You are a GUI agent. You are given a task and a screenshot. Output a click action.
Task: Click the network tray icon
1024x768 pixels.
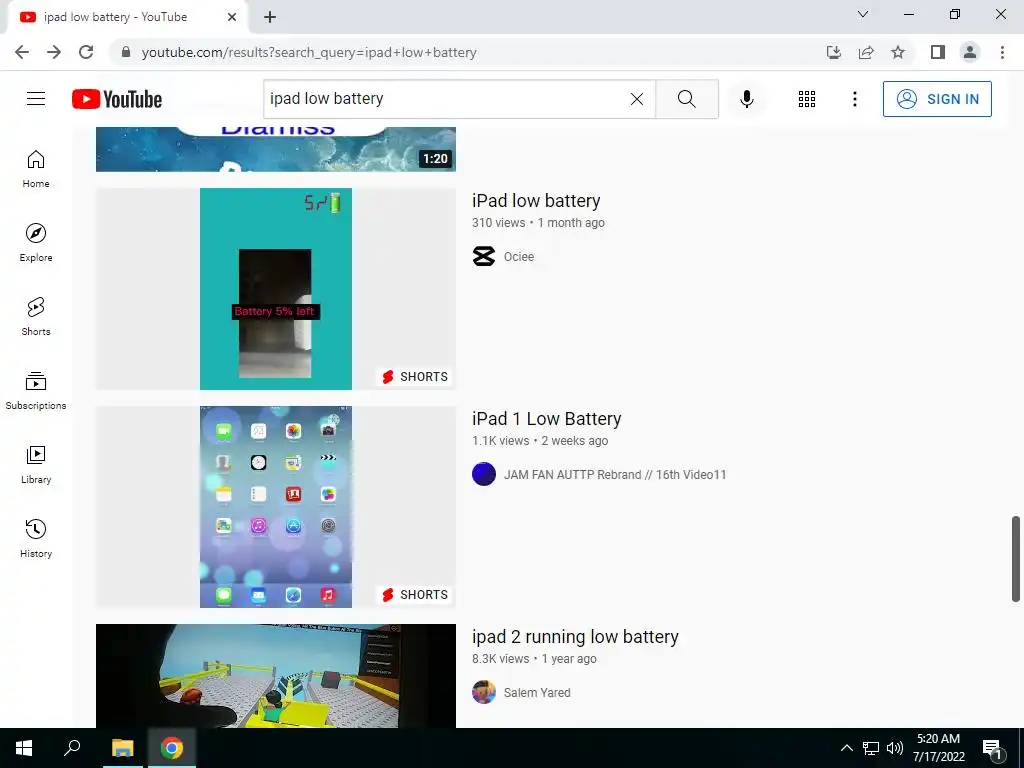coord(871,748)
